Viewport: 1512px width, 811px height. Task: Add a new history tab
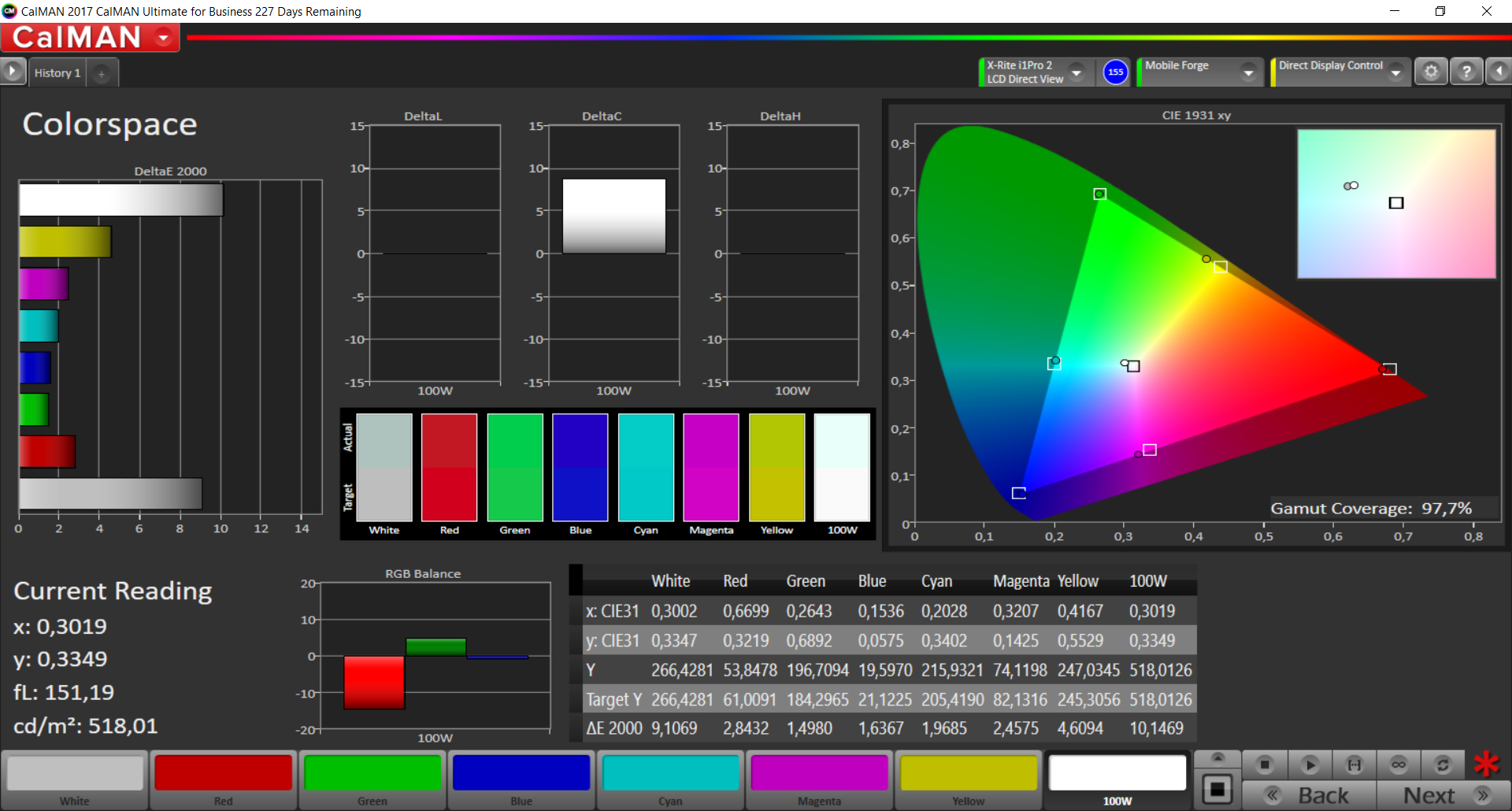point(102,73)
